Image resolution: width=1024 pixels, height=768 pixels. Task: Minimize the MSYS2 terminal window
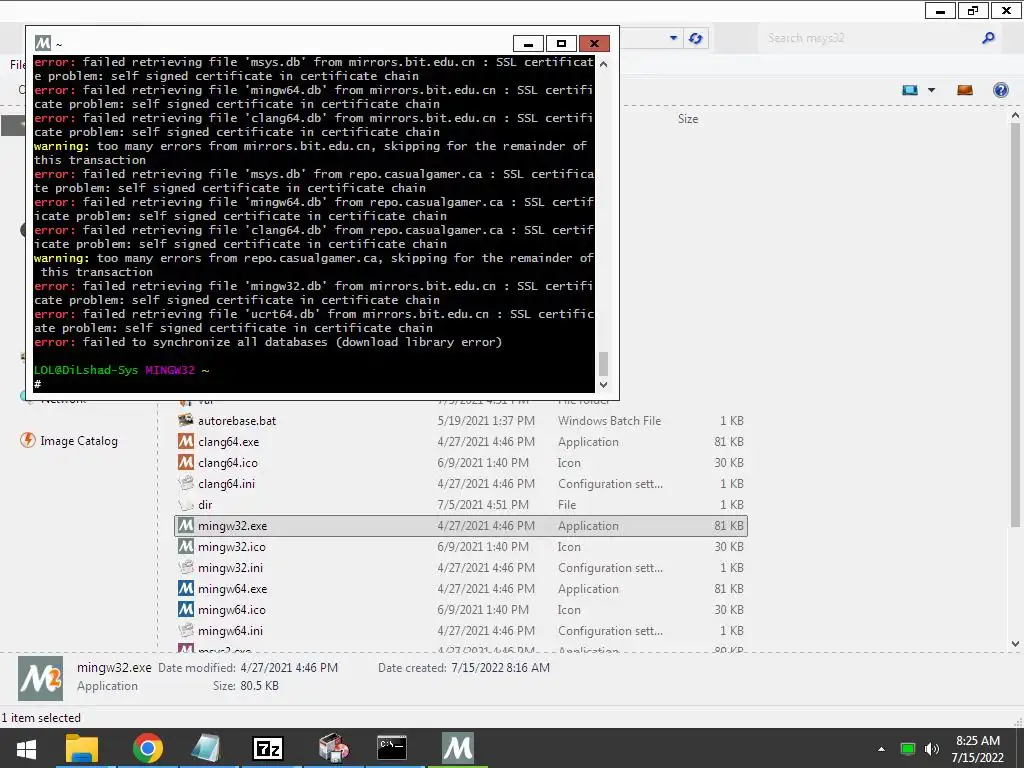pos(528,43)
